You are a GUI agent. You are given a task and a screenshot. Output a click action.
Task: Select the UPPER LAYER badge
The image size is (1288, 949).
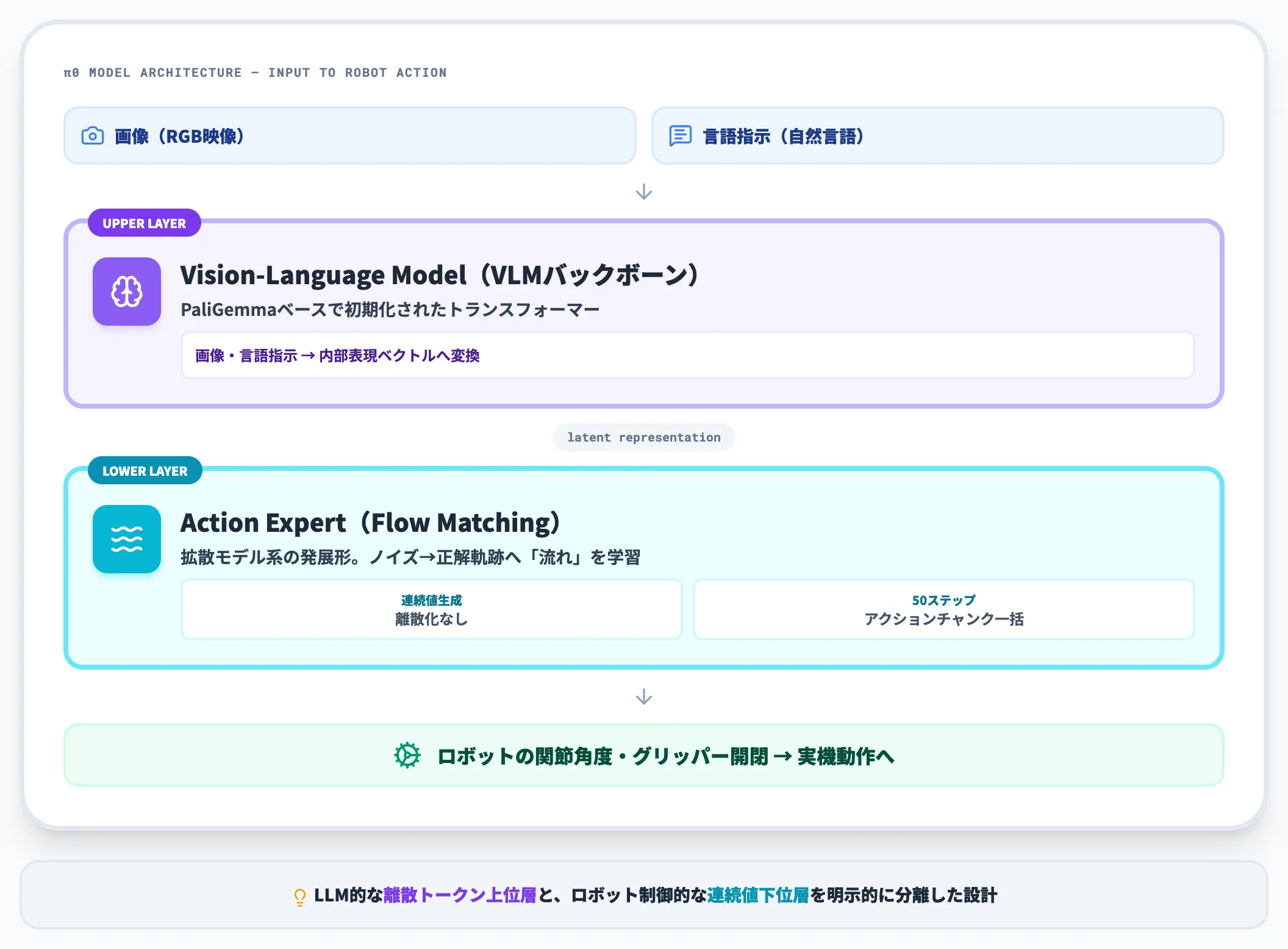[145, 223]
